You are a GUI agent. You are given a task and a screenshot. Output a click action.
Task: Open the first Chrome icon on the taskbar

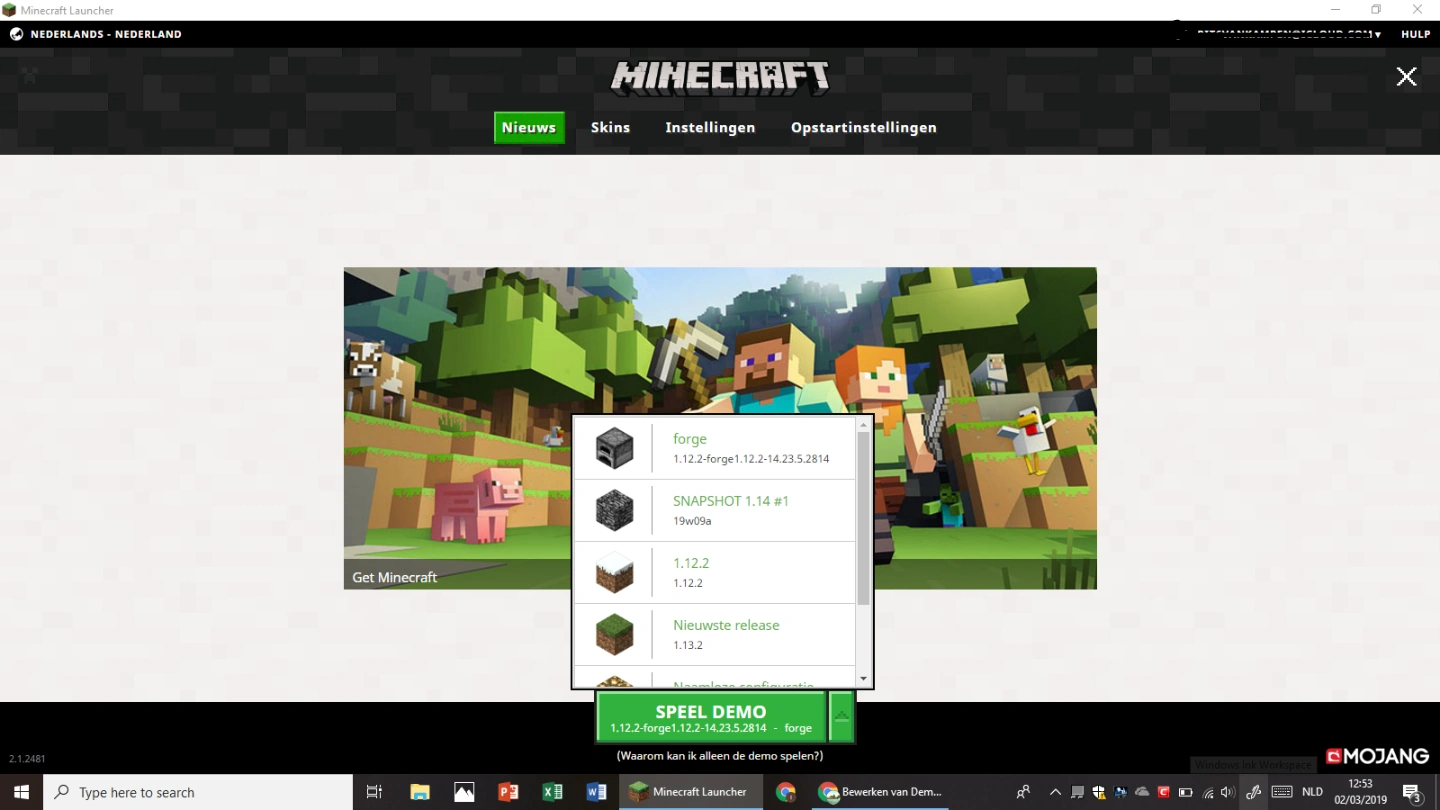click(786, 792)
